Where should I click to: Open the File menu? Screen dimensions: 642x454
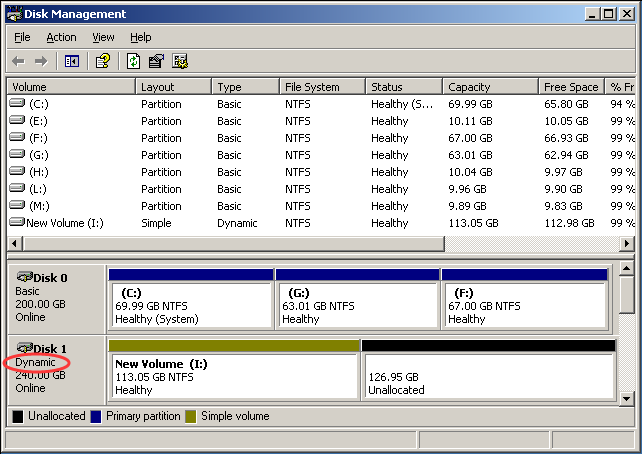(22, 37)
